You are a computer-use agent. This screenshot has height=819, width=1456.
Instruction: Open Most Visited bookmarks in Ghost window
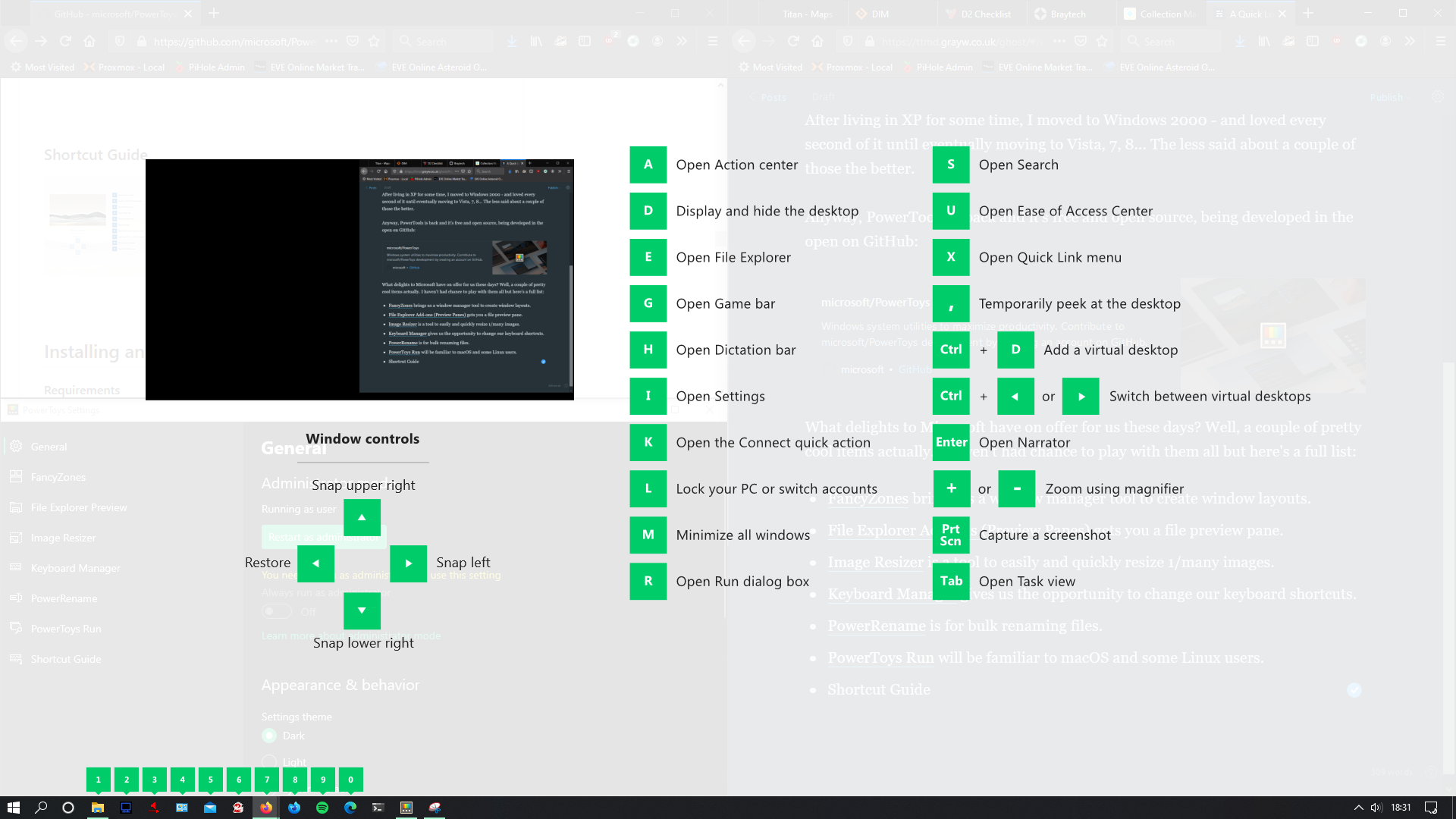coord(770,67)
